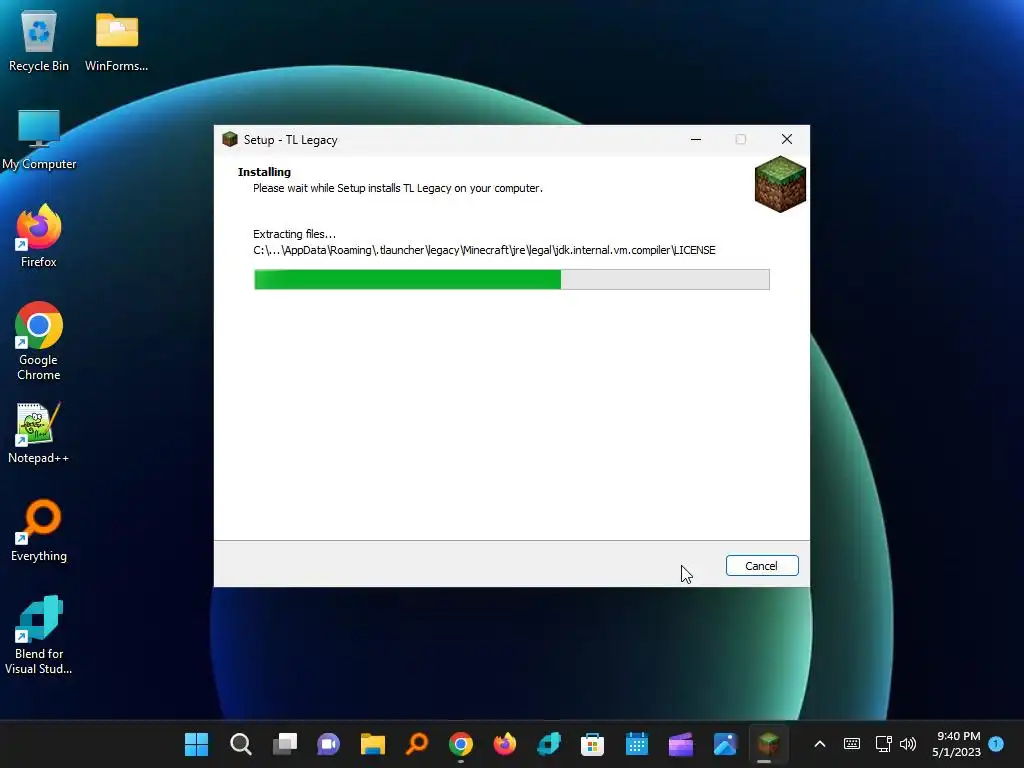Click the Setup title bar block icon
The height and width of the screenshot is (768, 1024).
(x=229, y=139)
